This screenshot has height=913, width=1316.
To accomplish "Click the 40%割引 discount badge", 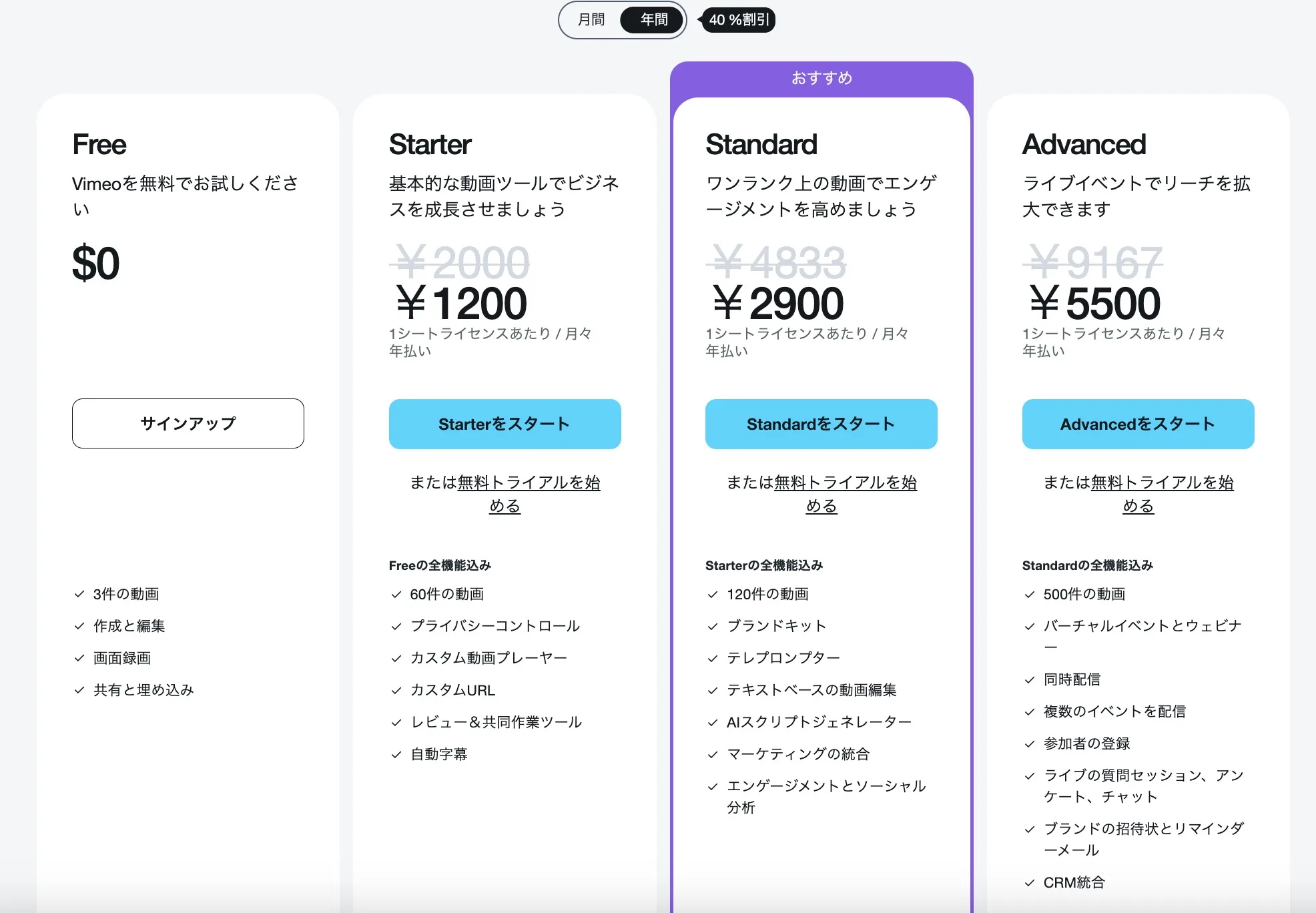I will [738, 20].
